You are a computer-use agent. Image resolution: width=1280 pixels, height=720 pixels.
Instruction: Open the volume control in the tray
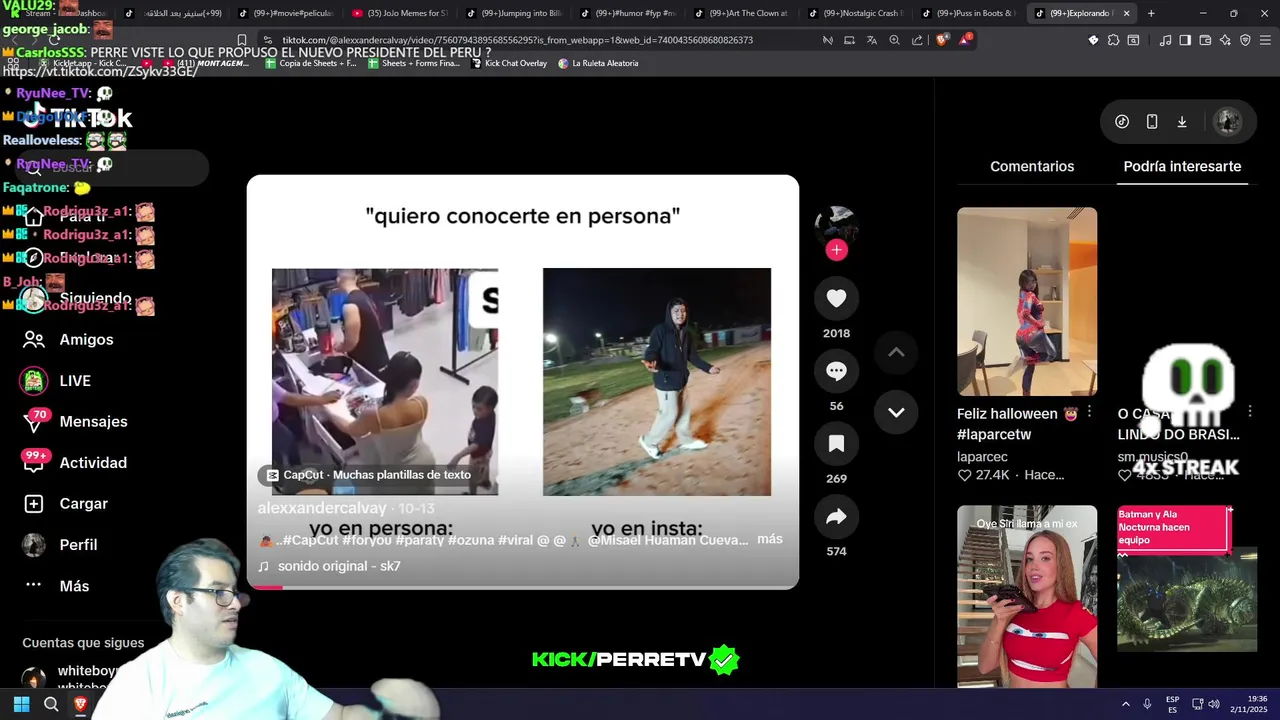click(x=1214, y=704)
